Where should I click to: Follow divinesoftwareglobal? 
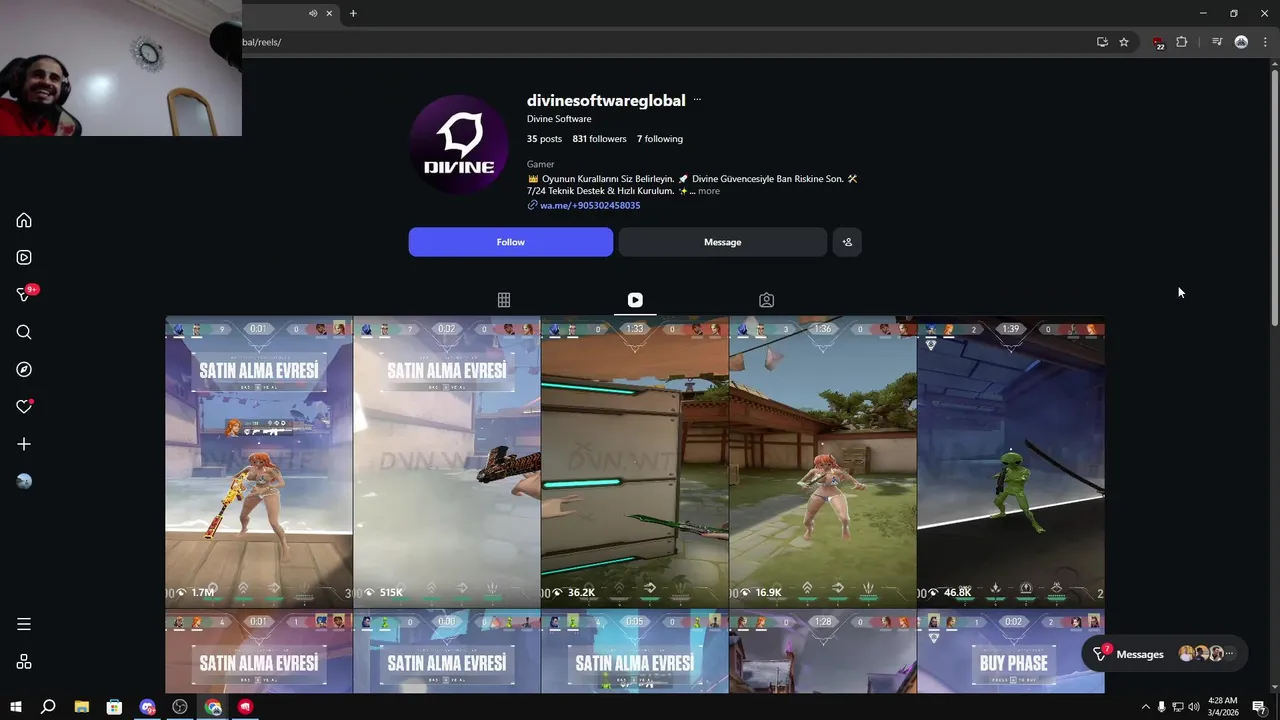coord(511,242)
